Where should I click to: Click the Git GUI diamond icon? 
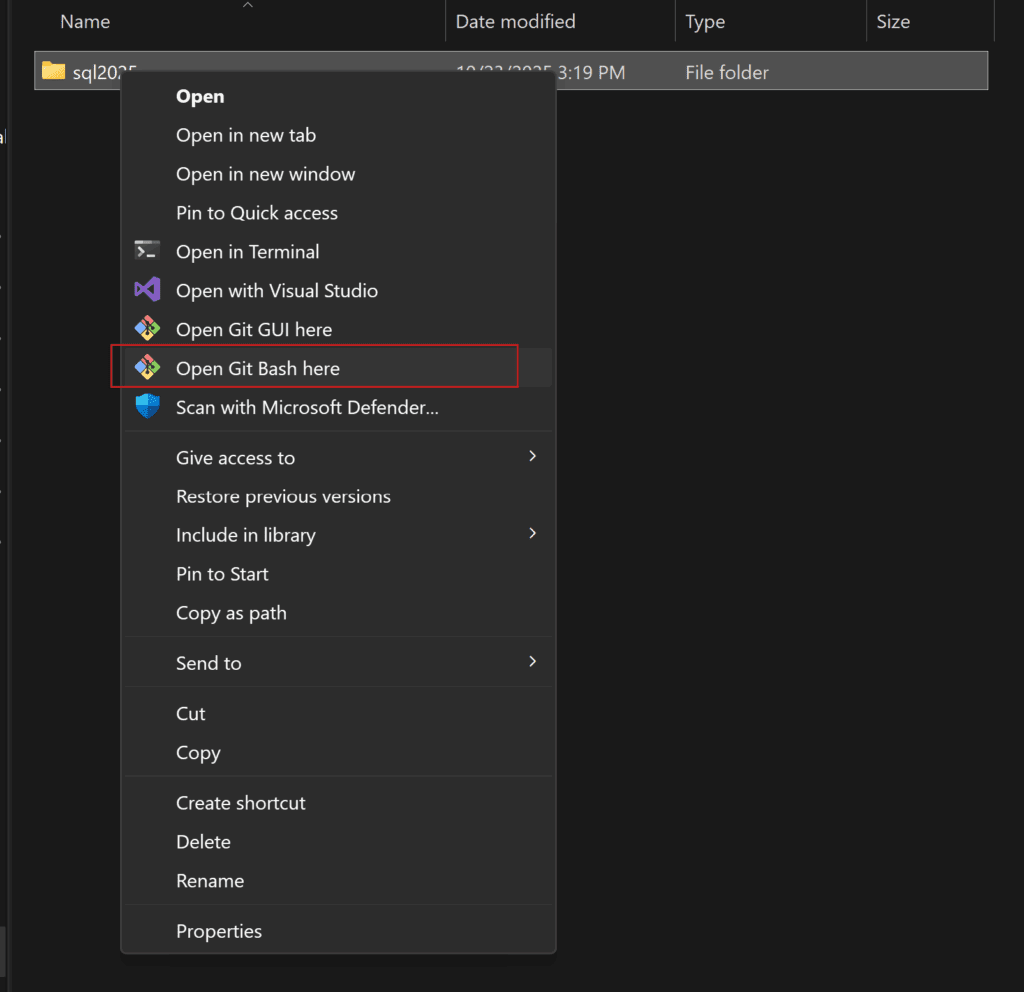coord(146,328)
